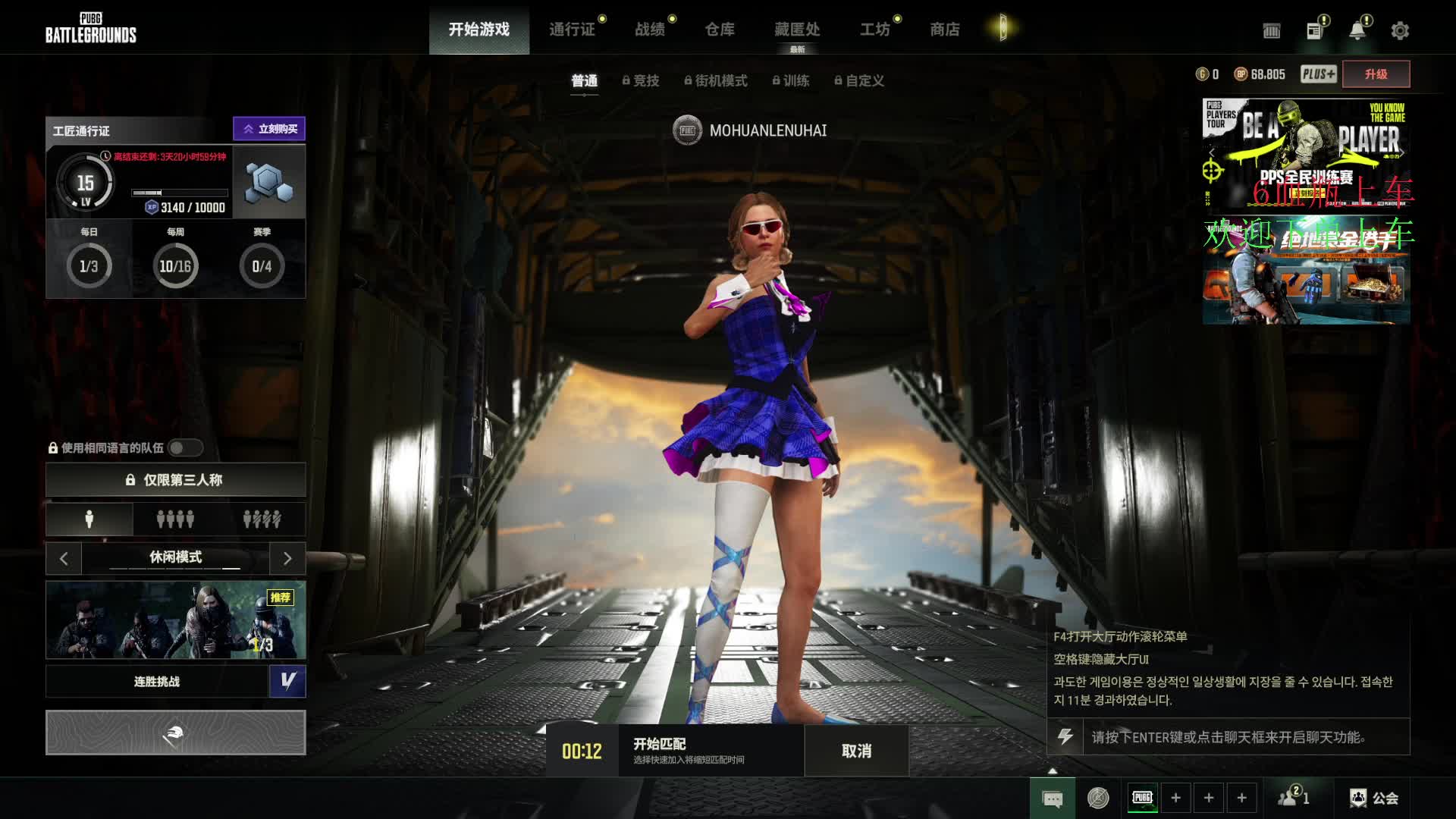Click the 工匠通行证 header
Viewport: 1456px width, 819px height.
click(x=81, y=130)
